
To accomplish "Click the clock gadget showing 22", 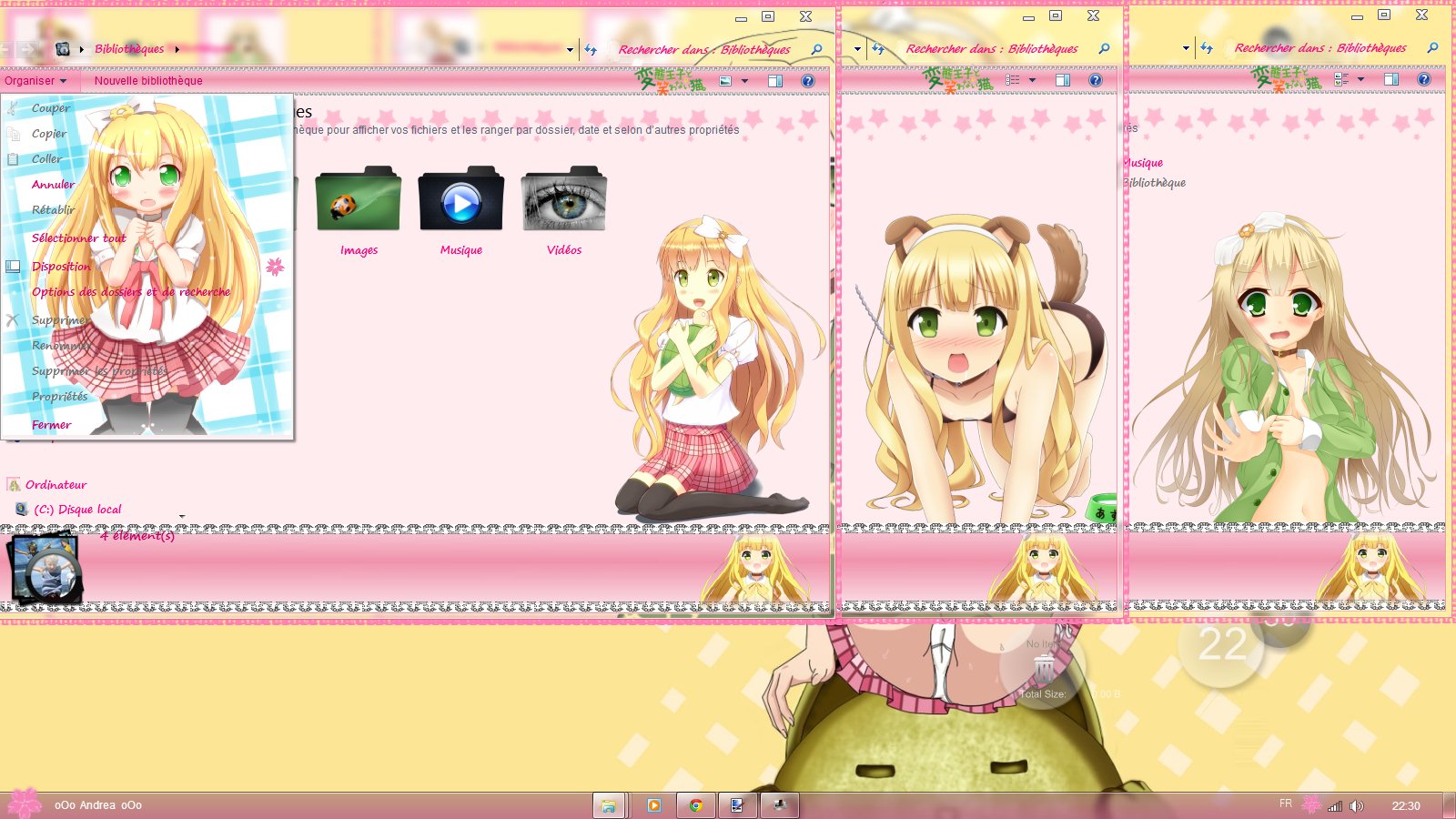I will pos(1222,646).
